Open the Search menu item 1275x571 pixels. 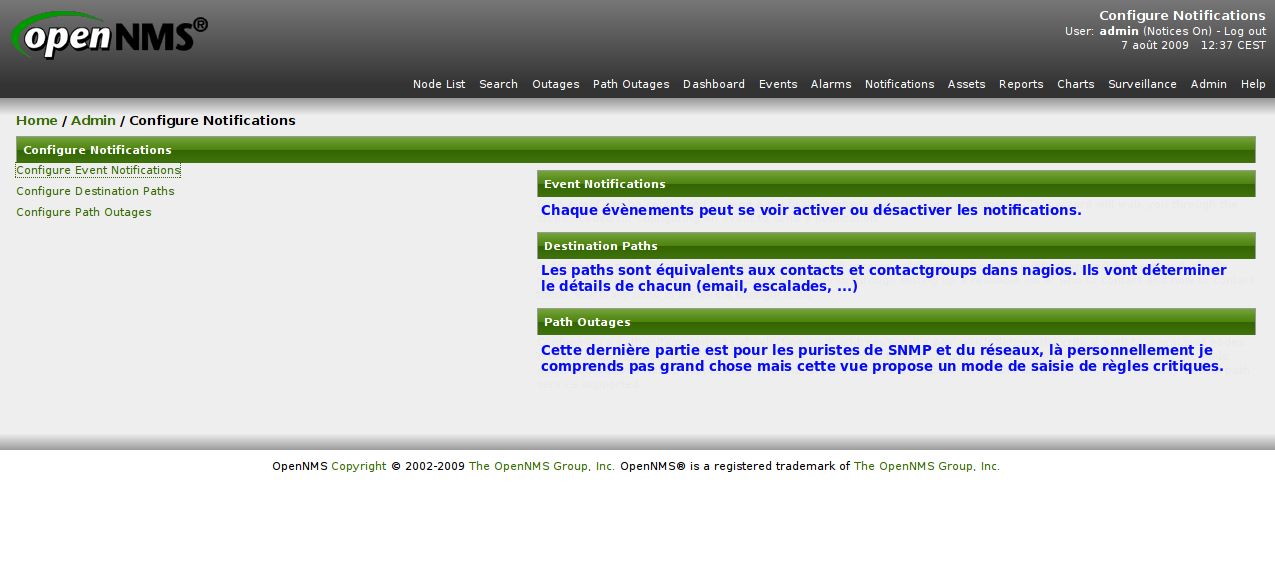(498, 85)
